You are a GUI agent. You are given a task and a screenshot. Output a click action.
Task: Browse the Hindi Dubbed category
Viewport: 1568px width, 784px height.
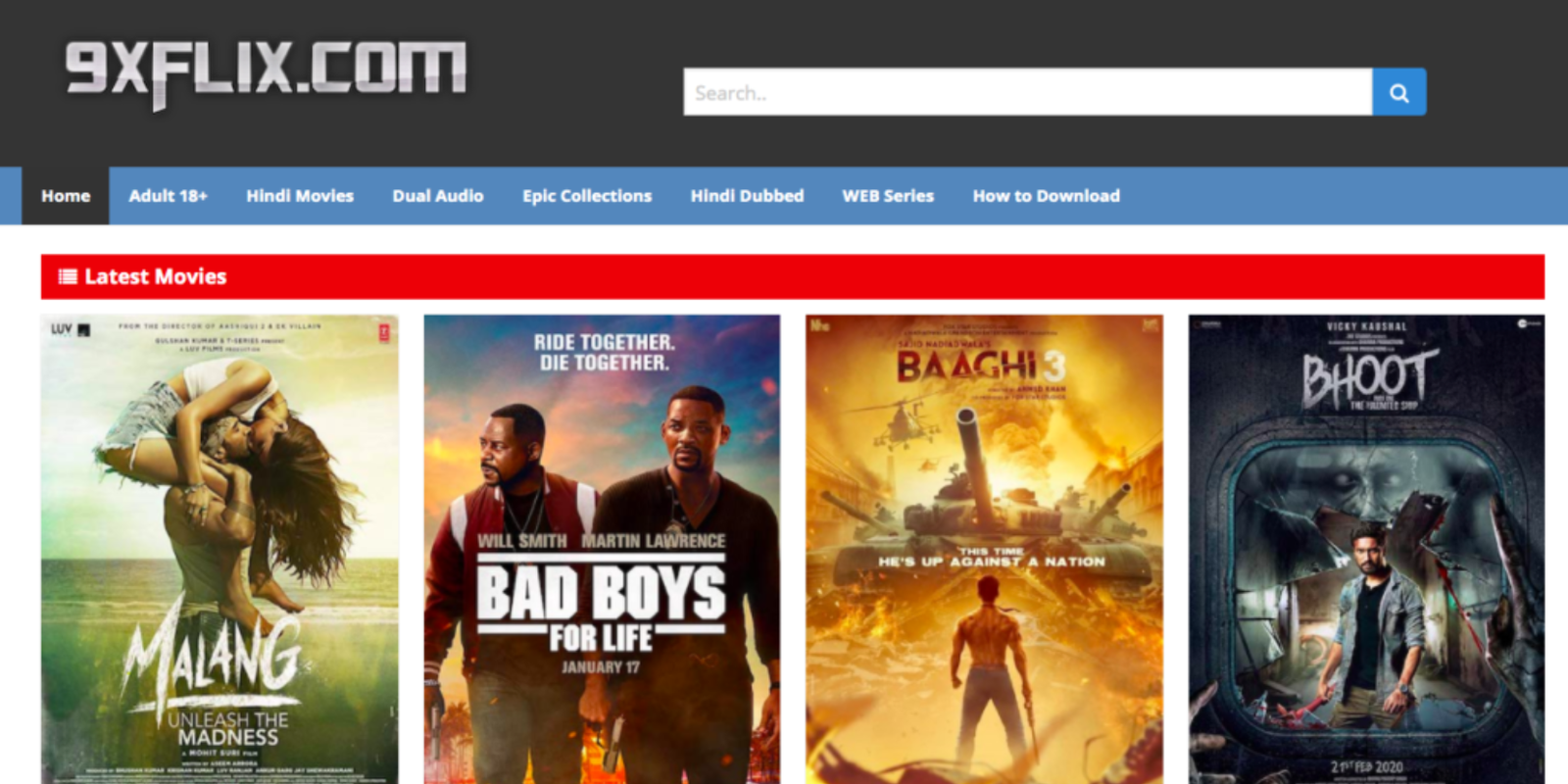[x=747, y=196]
